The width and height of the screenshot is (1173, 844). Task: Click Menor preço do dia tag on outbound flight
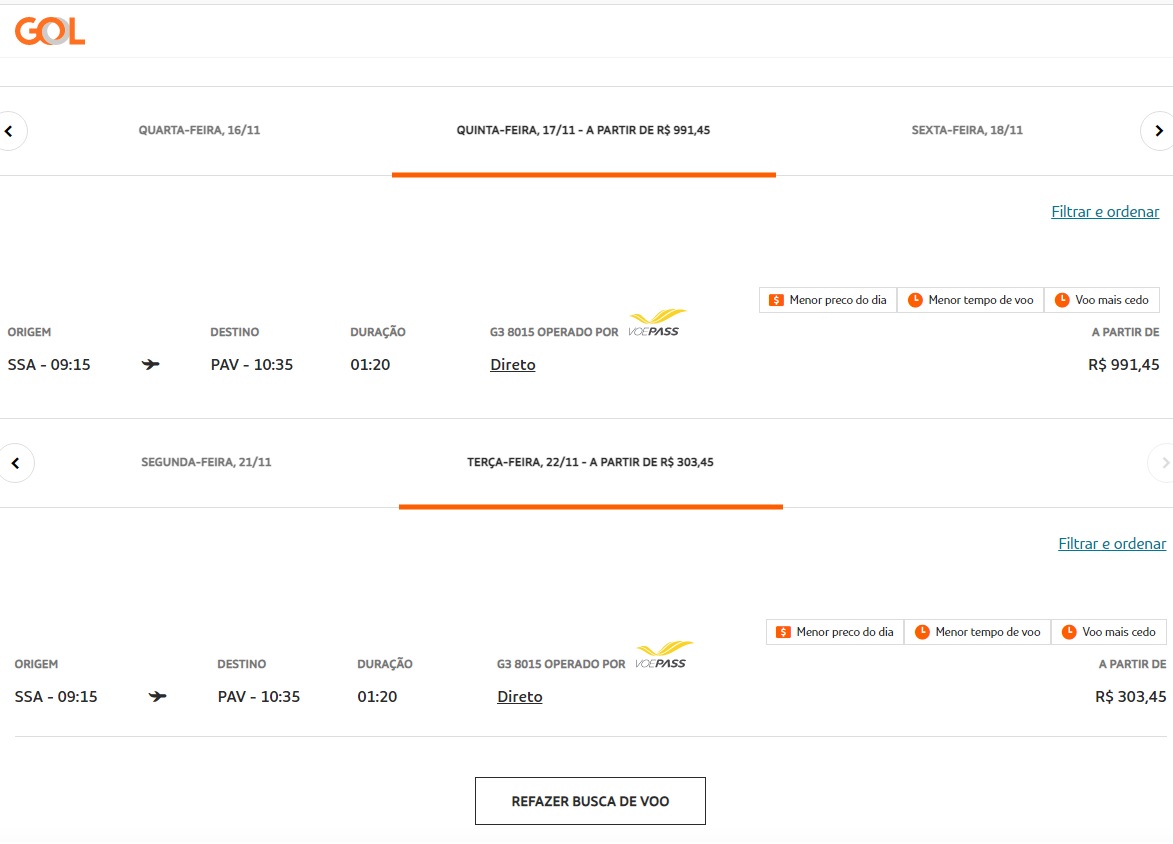click(x=827, y=300)
